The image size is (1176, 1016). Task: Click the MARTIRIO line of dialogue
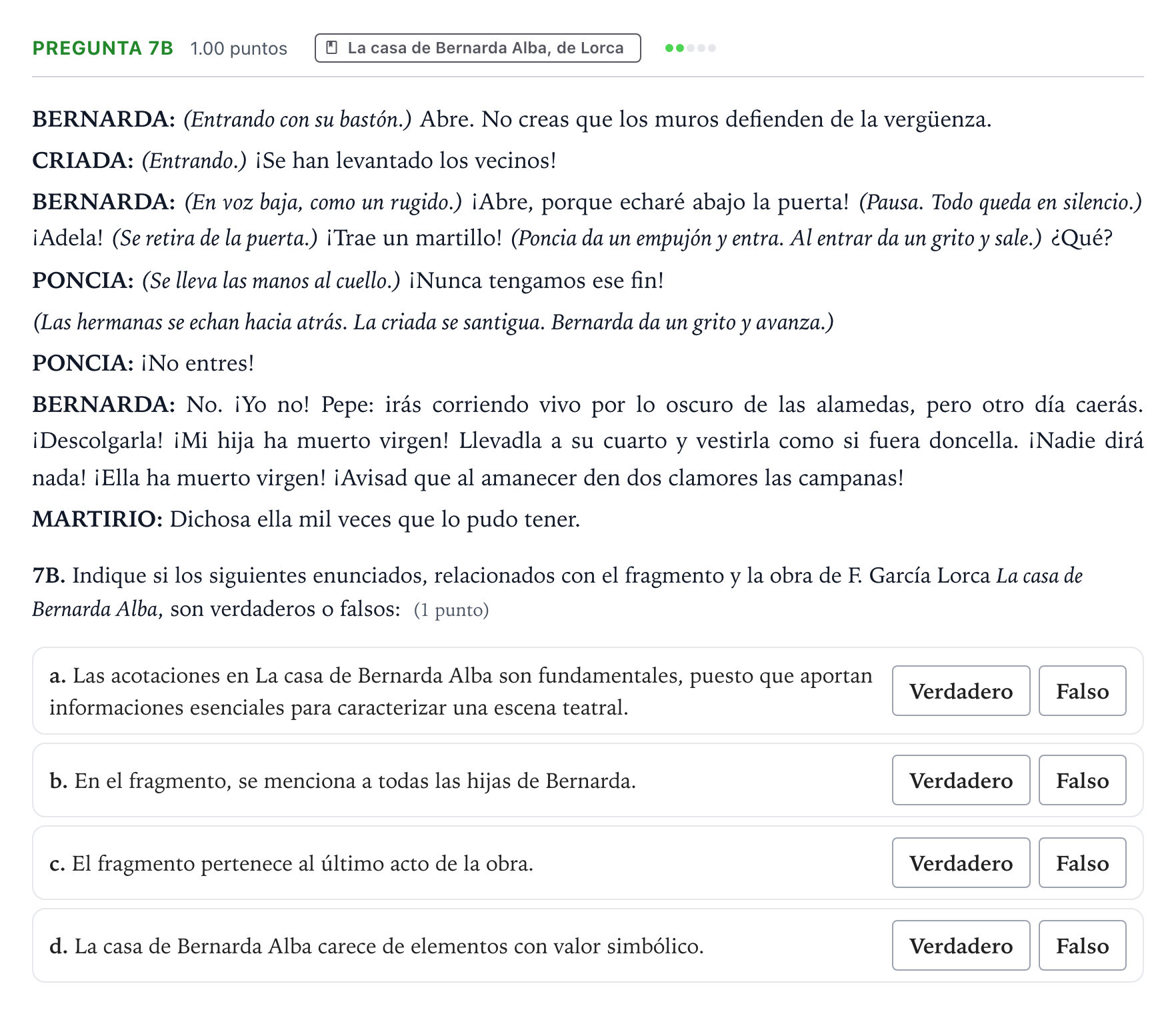click(306, 519)
